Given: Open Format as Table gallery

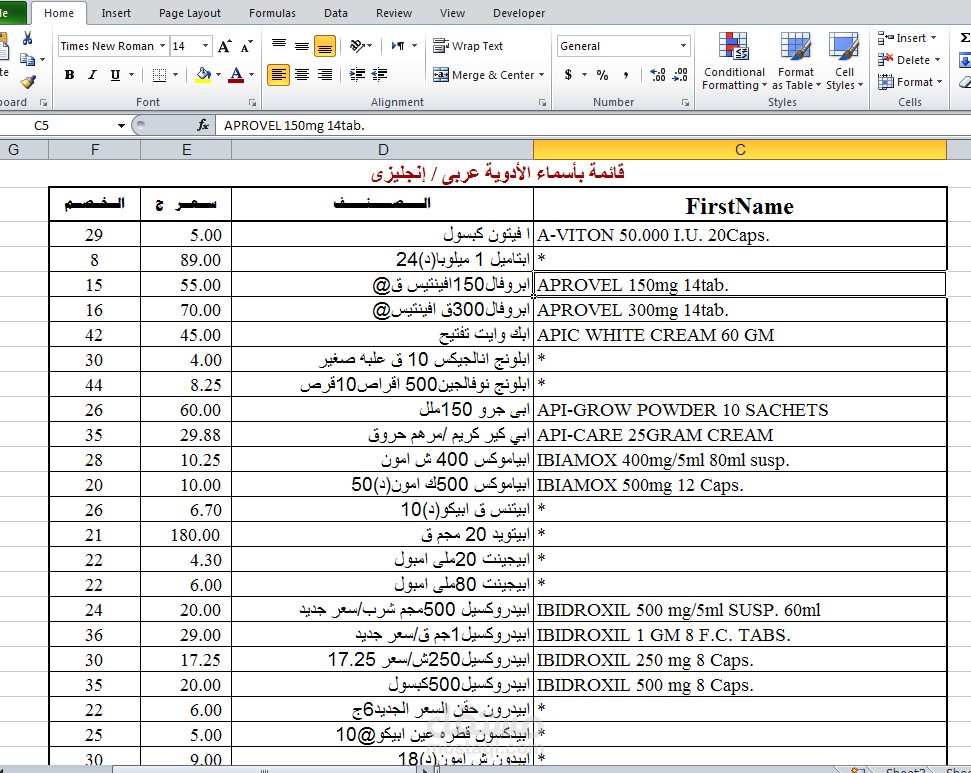Looking at the screenshot, I should tap(796, 61).
